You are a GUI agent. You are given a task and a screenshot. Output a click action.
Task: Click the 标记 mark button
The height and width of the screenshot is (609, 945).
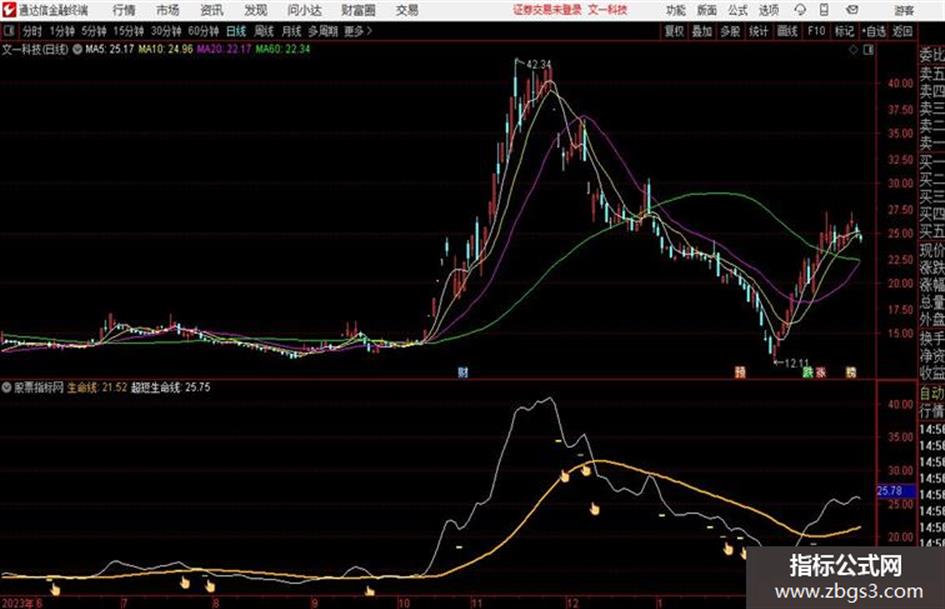[x=844, y=31]
